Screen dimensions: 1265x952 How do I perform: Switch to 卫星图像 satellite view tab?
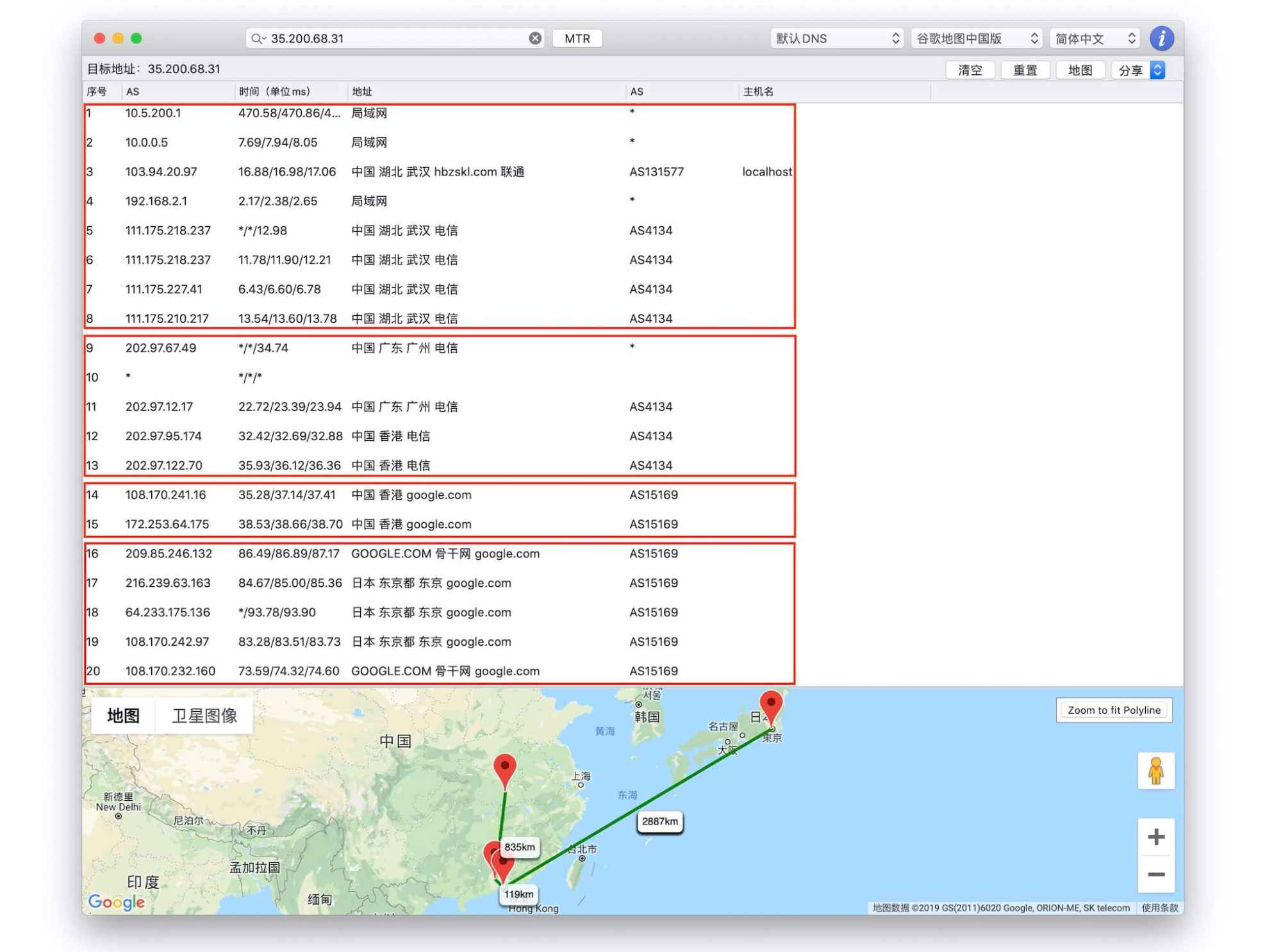point(204,715)
